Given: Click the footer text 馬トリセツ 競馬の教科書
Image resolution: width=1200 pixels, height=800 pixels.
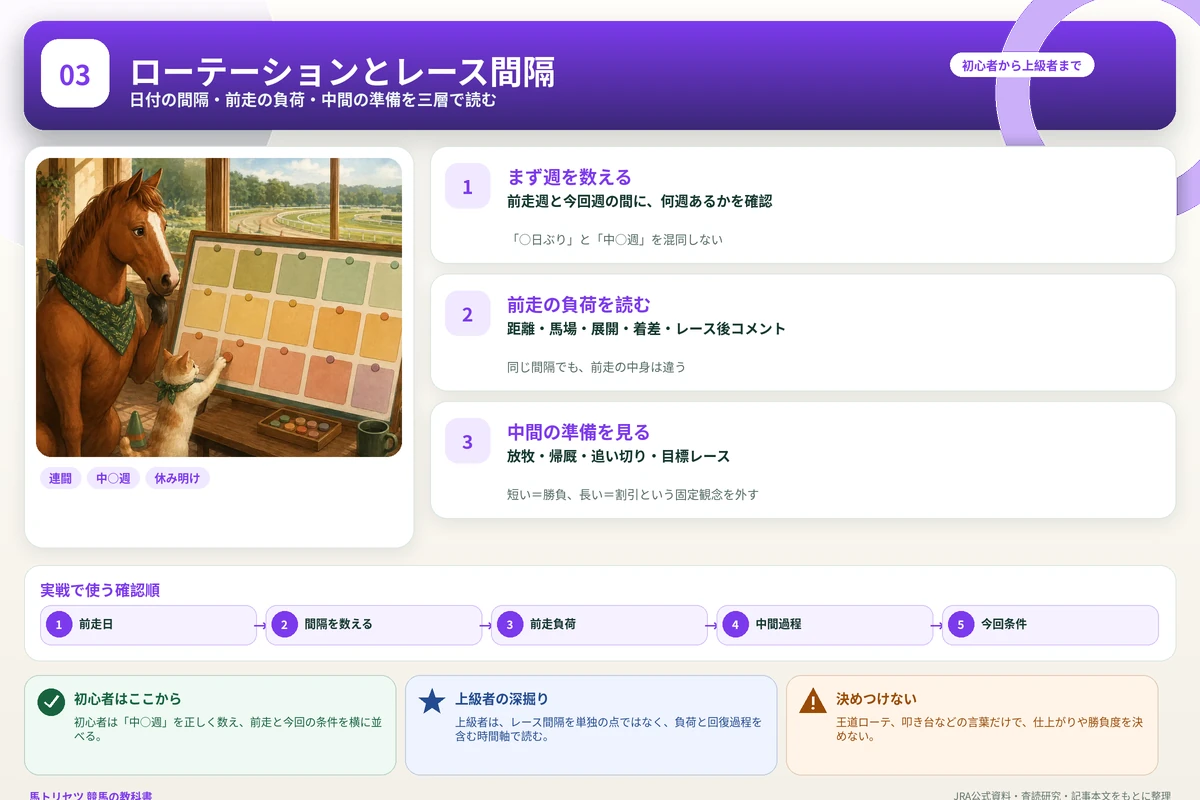Looking at the screenshot, I should 90,795.
